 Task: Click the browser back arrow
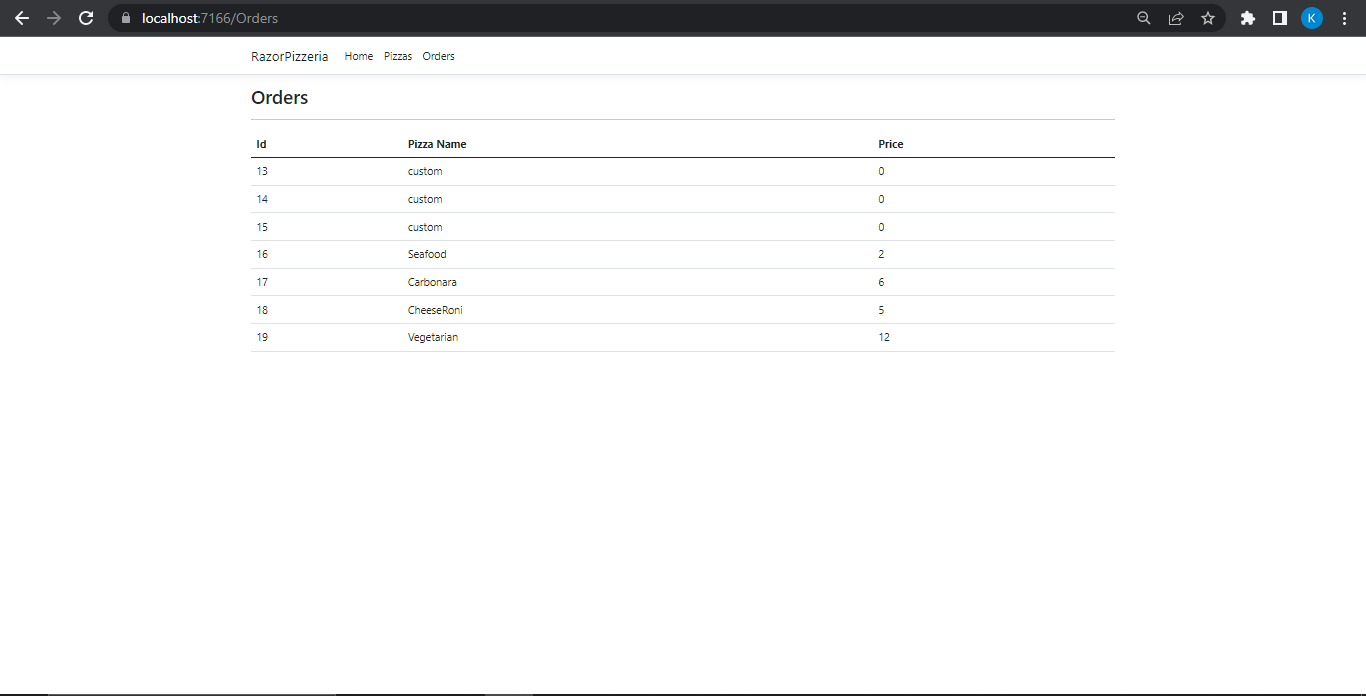coord(21,17)
